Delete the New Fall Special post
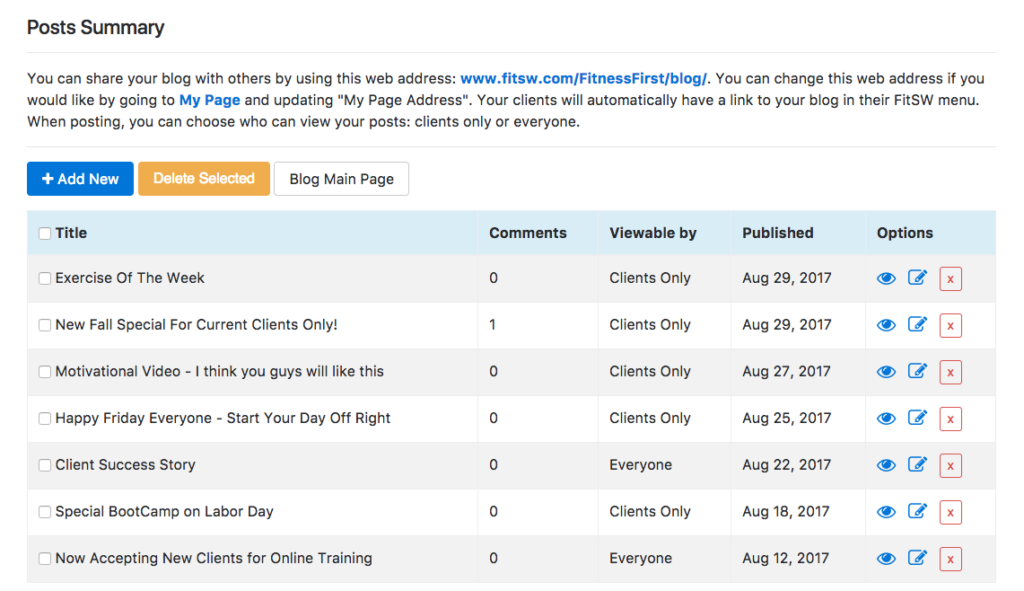Screen dimensions: 1024x591 (950, 325)
